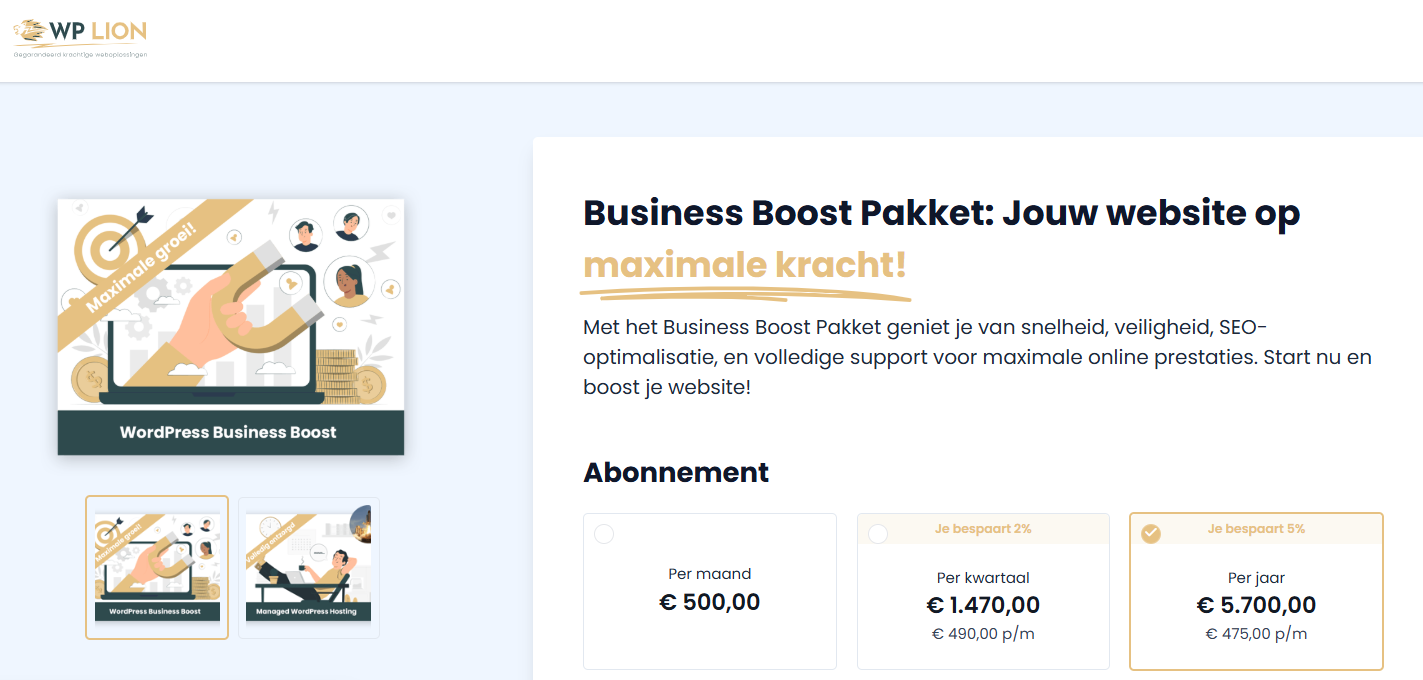
Task: Click the Je bespaart 2% badge
Action: pyautogui.click(x=982, y=528)
